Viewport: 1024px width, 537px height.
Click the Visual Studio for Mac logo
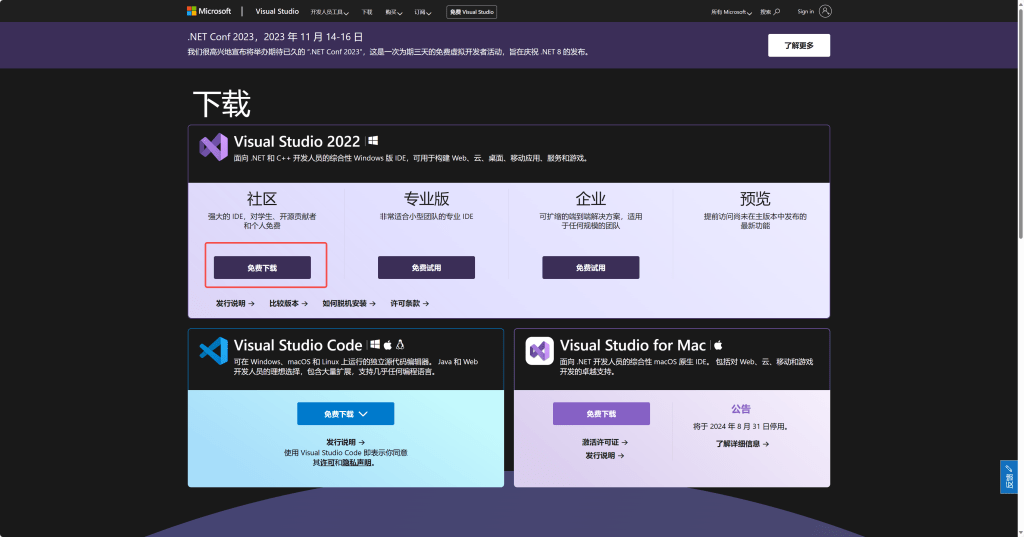[540, 351]
